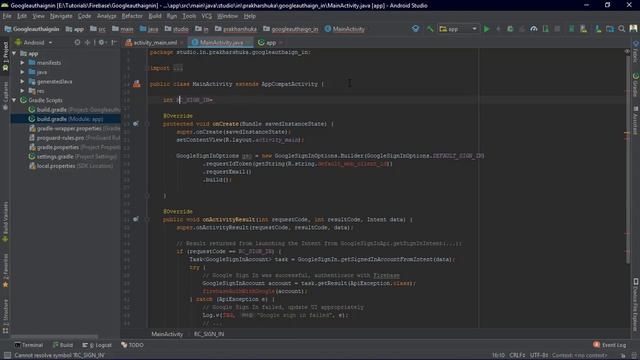The height and width of the screenshot is (360, 640).
Task: Click the Favorites vertical side tab
Action: (x=5, y=270)
